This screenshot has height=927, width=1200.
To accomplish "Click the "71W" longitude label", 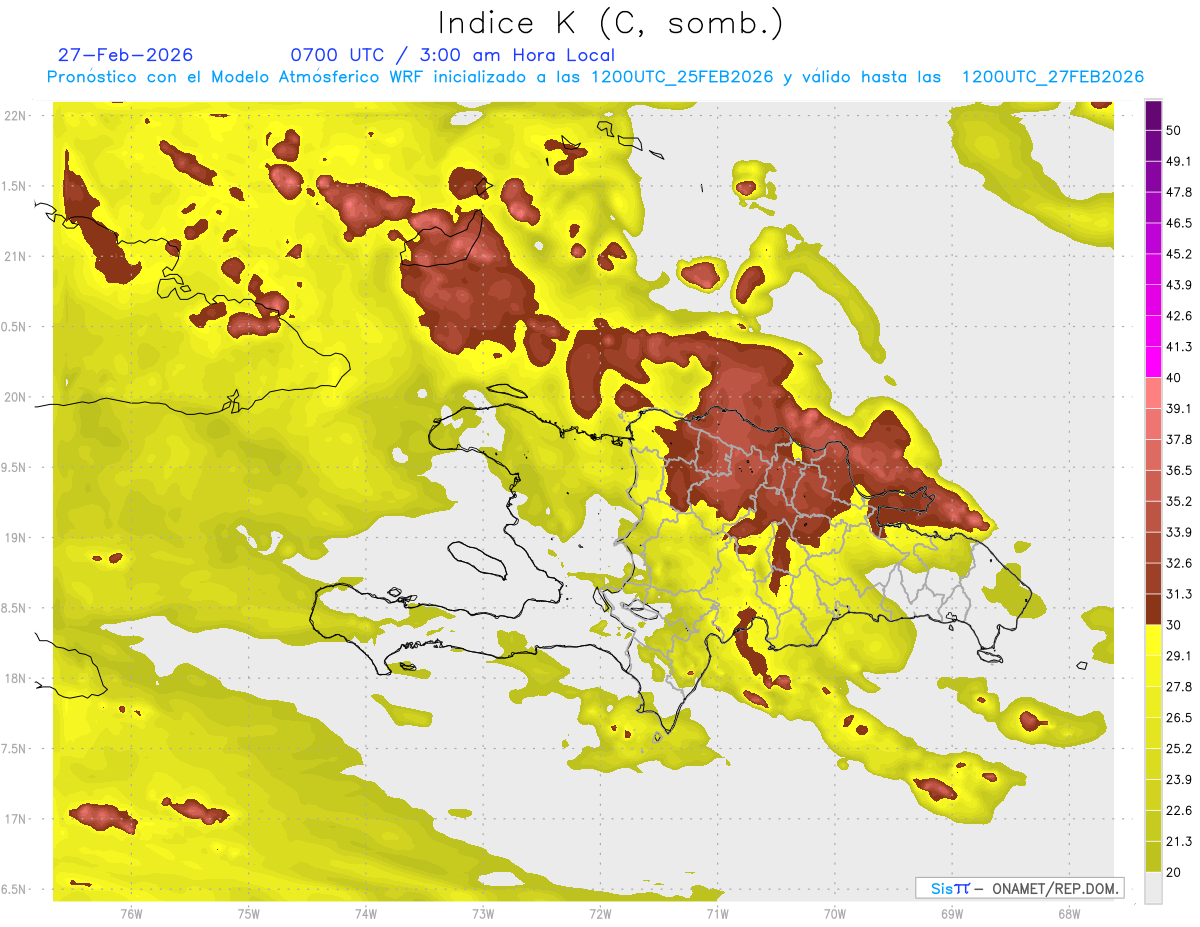I will tap(717, 914).
